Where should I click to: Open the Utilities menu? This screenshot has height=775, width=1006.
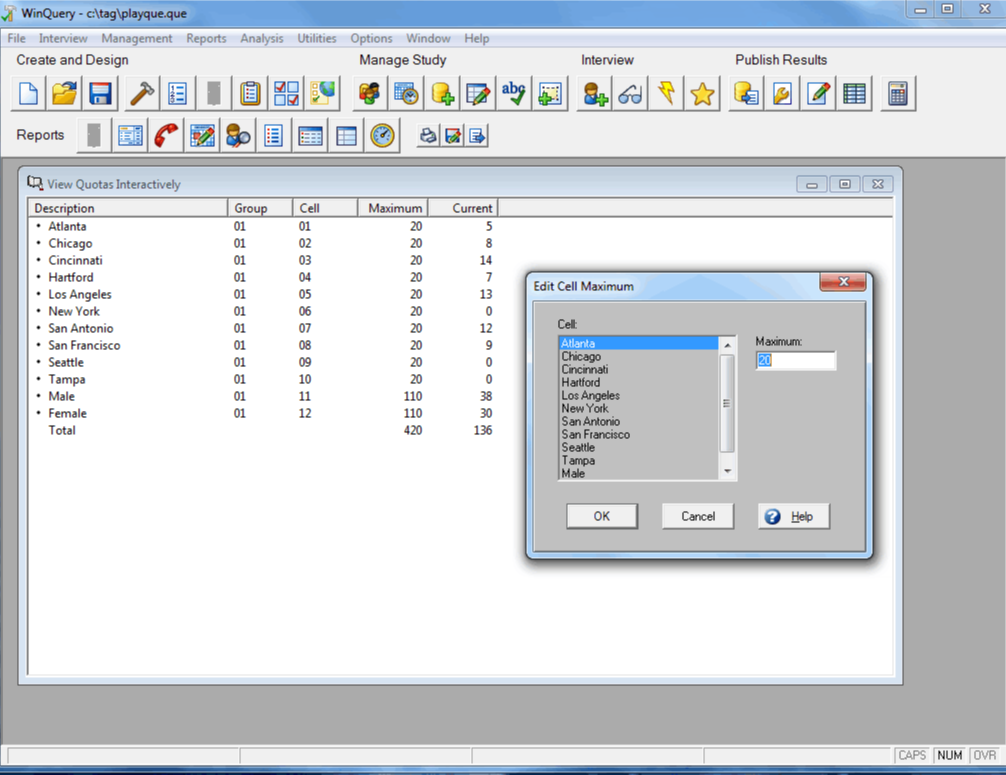coord(317,38)
